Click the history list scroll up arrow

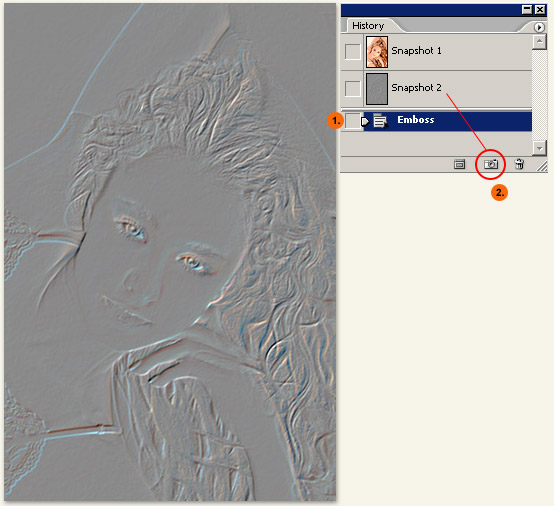[539, 42]
